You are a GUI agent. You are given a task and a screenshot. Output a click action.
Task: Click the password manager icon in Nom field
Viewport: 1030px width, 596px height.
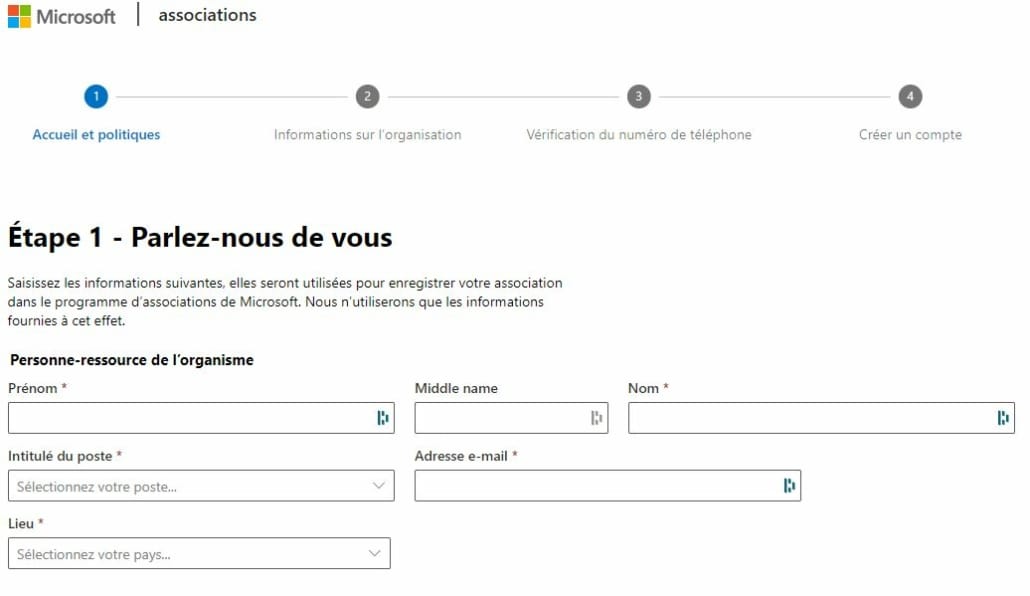point(1003,418)
